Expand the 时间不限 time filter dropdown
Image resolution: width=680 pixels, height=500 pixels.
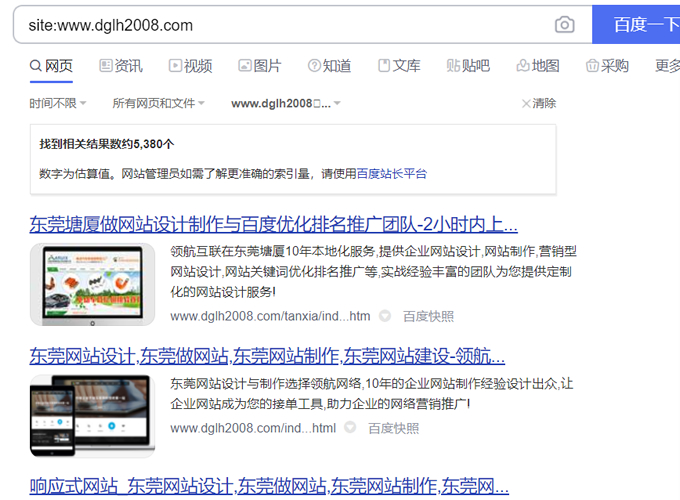click(x=58, y=103)
